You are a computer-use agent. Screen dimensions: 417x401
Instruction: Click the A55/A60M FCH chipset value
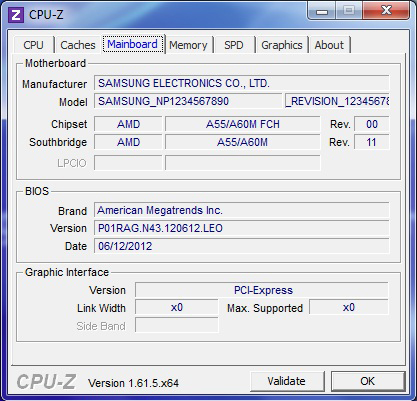click(243, 124)
